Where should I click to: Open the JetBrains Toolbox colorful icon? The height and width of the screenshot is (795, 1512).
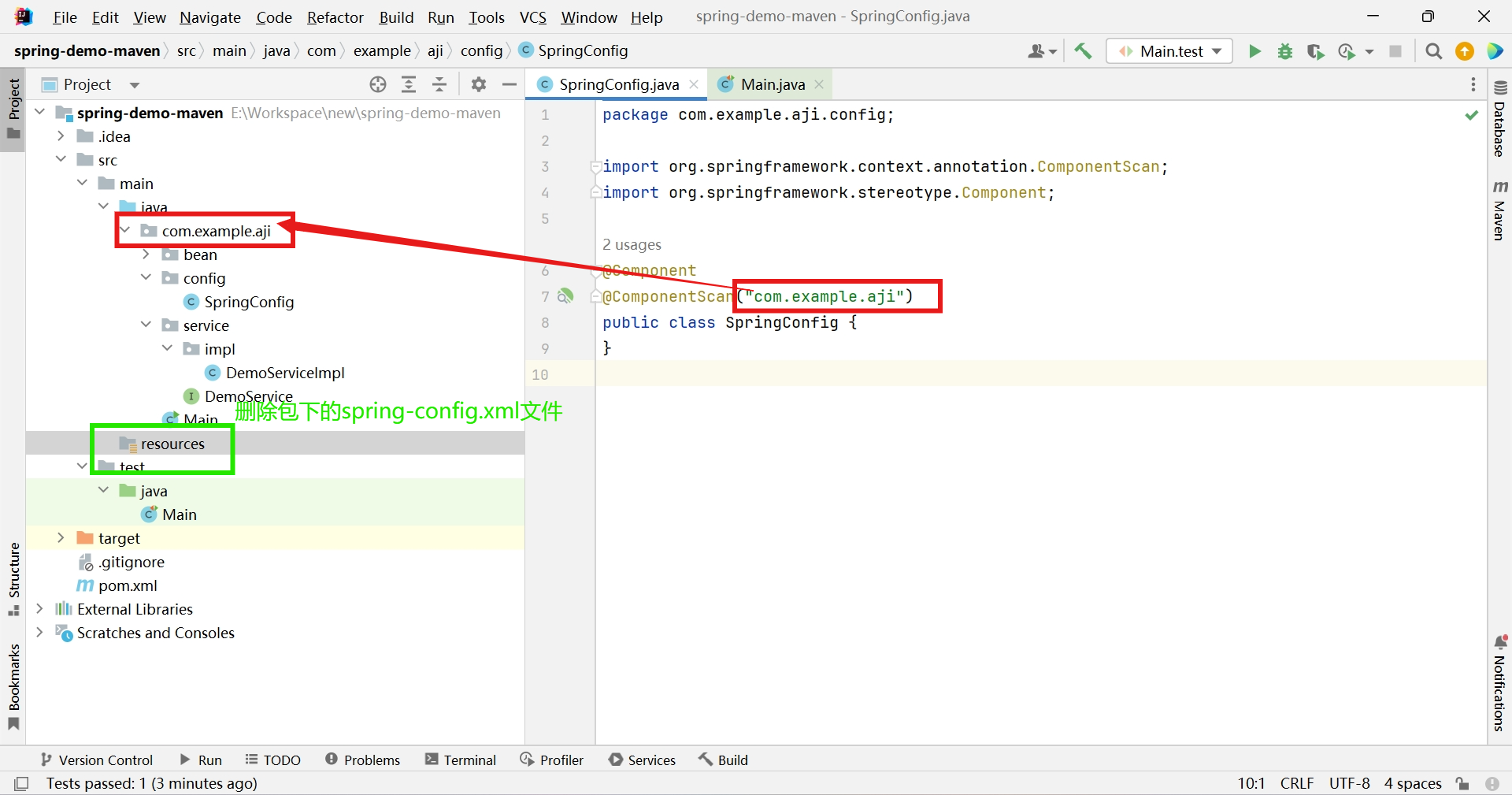coord(1495,51)
